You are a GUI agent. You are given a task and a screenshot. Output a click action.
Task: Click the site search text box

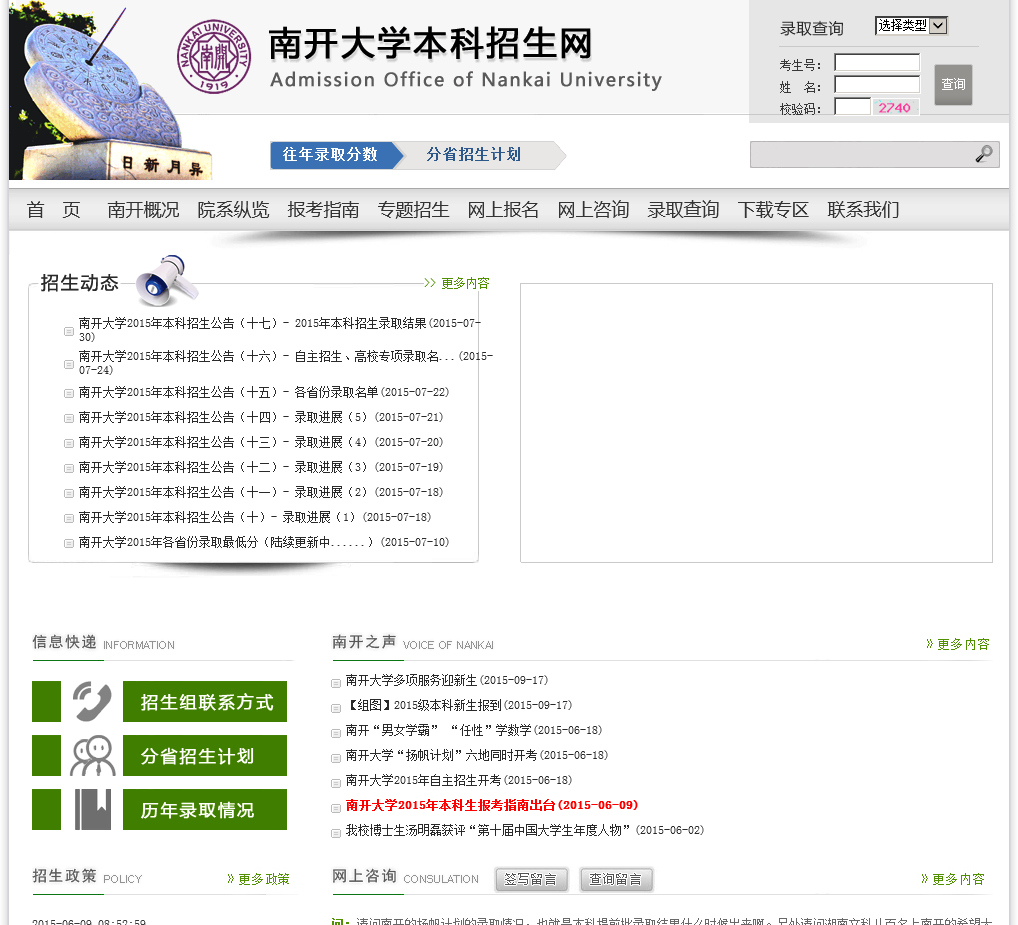(x=862, y=154)
